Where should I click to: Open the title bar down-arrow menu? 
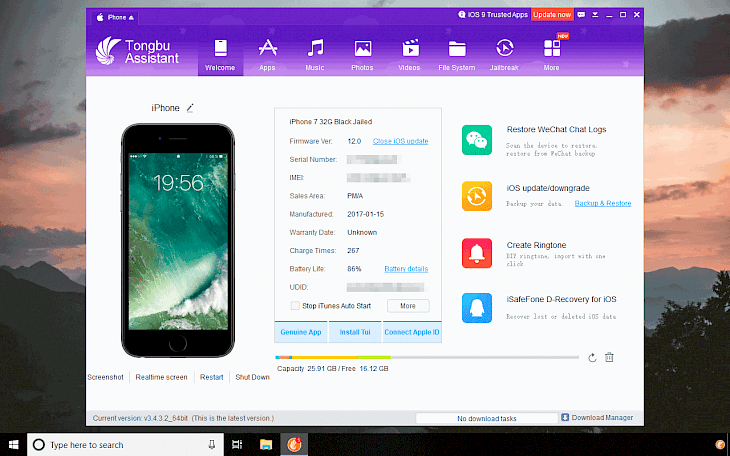coord(595,15)
